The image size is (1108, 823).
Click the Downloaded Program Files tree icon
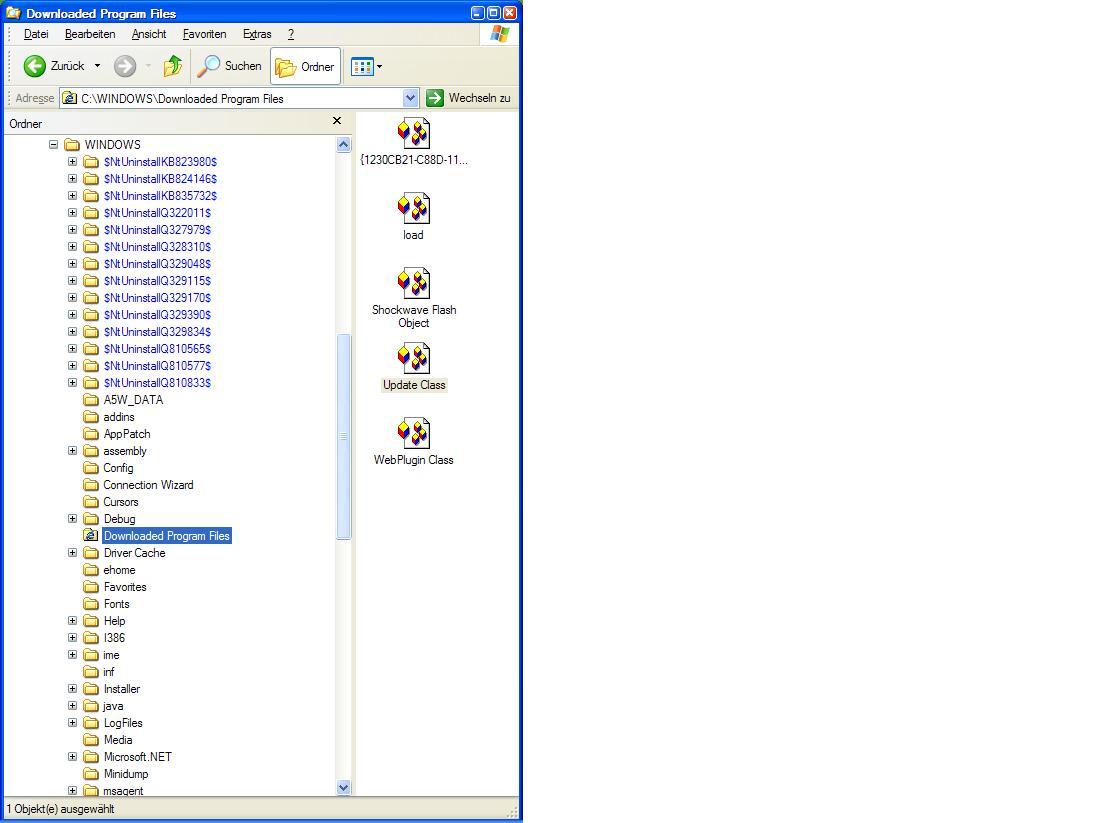[x=90, y=535]
